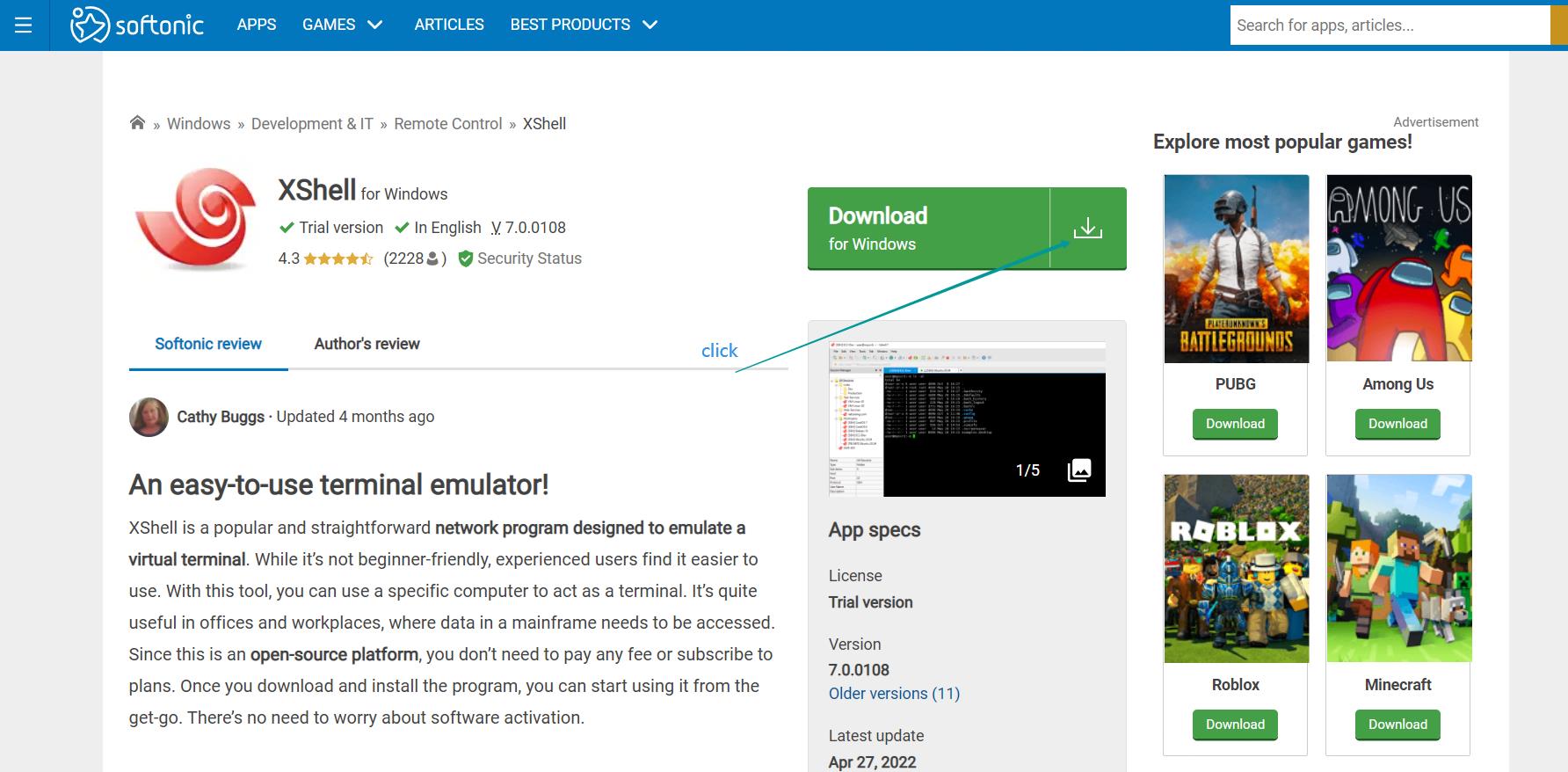Click the Development & IT breadcrumb
Image resolution: width=1568 pixels, height=772 pixels.
coord(312,124)
